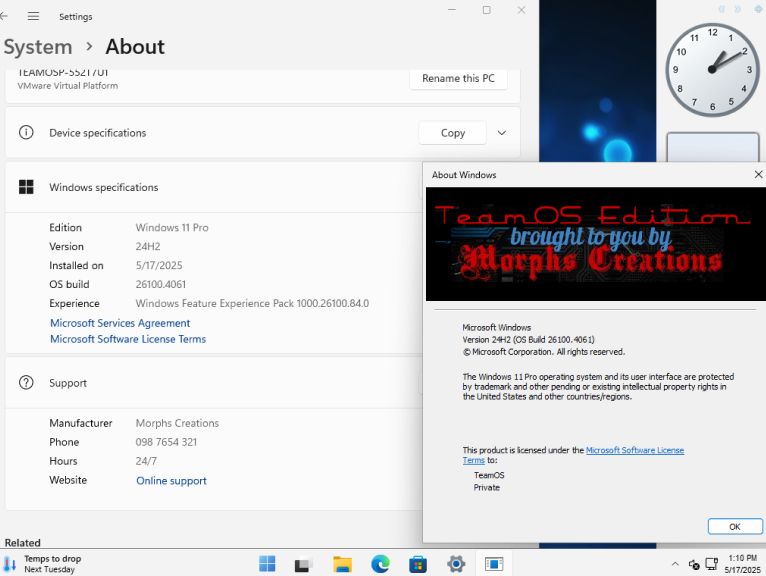Close the Settings window
Screen dimensions: 766x576
(521, 10)
